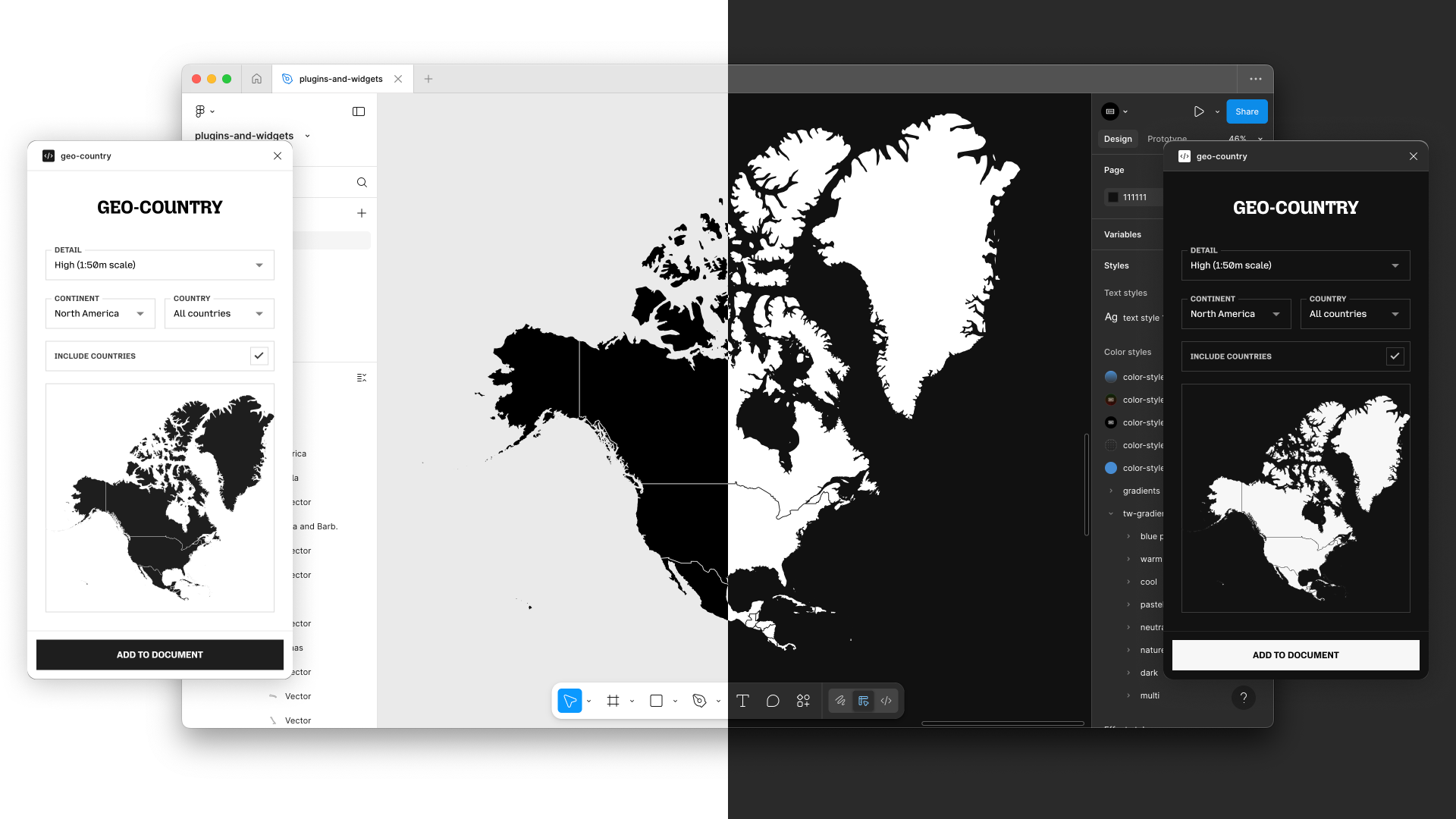Select the first blue gradient color-style swatch

point(1111,377)
